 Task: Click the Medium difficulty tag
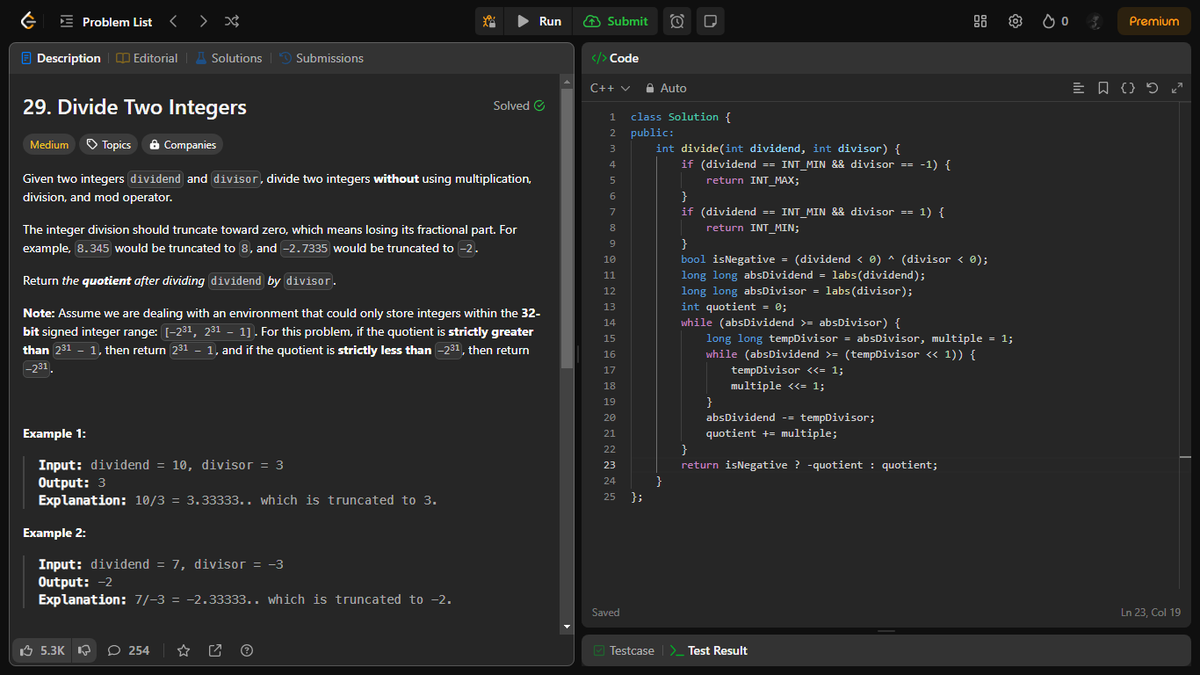tap(49, 145)
